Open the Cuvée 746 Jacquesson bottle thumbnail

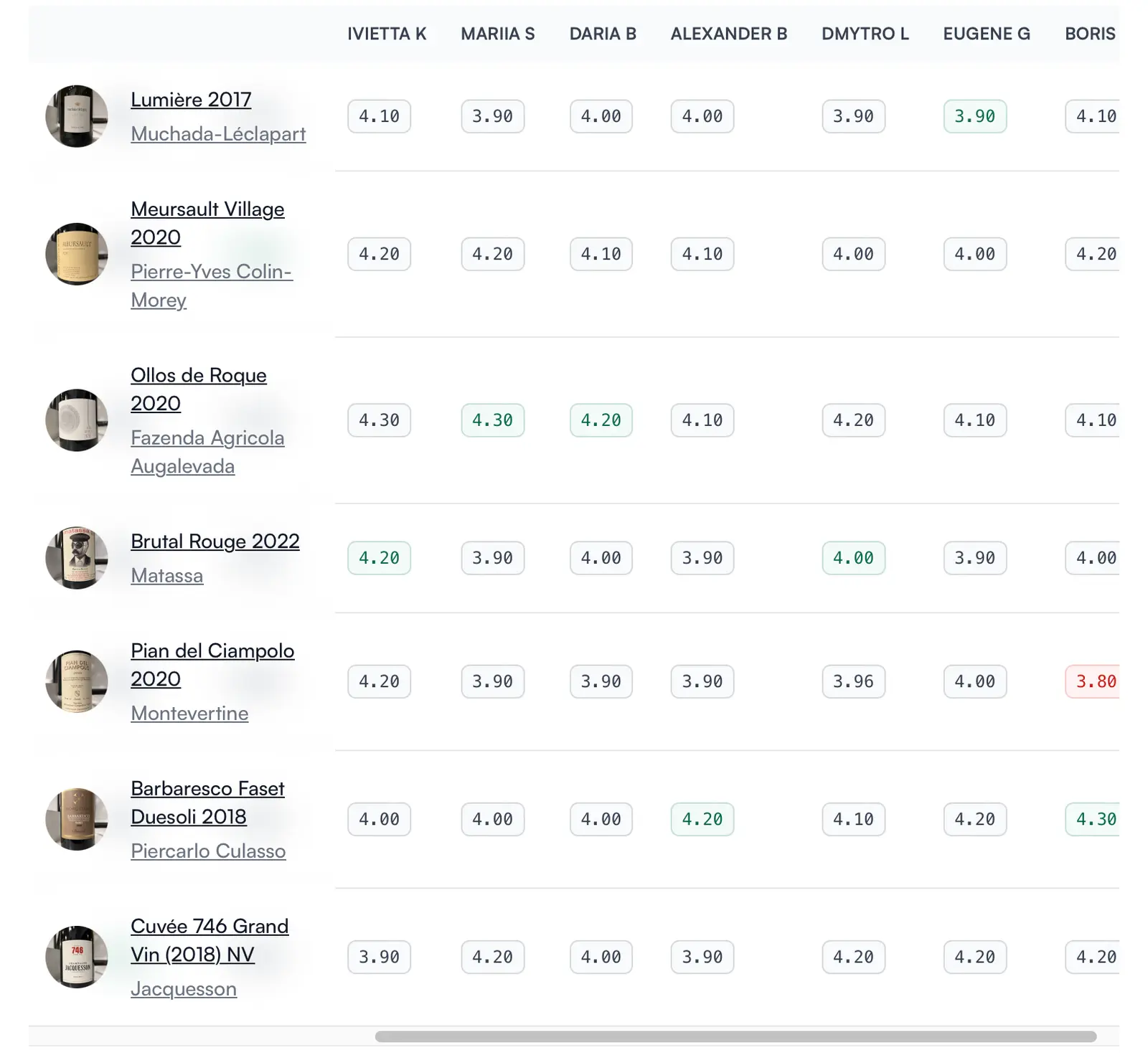coord(77,957)
